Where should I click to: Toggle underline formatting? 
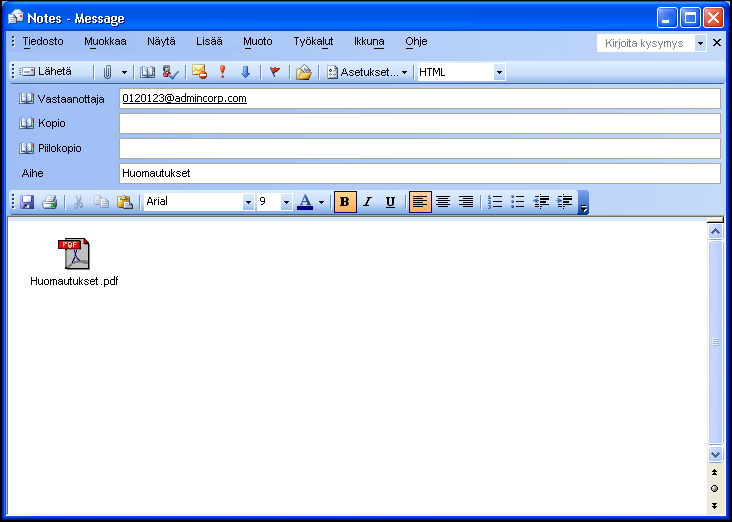click(x=390, y=202)
